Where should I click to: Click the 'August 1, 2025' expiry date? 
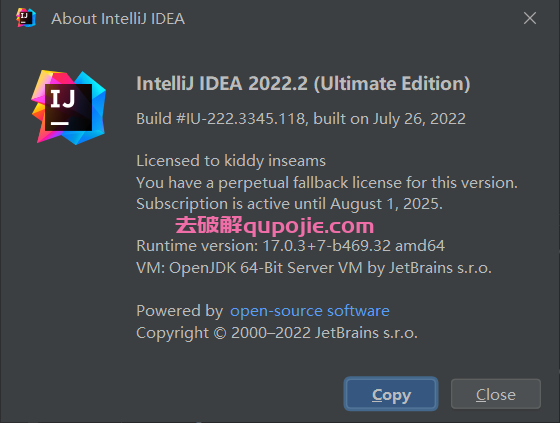tap(386, 204)
